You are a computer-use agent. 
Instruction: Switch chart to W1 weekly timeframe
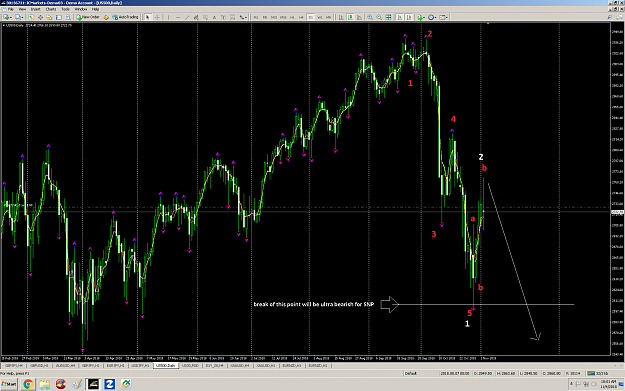coord(319,17)
